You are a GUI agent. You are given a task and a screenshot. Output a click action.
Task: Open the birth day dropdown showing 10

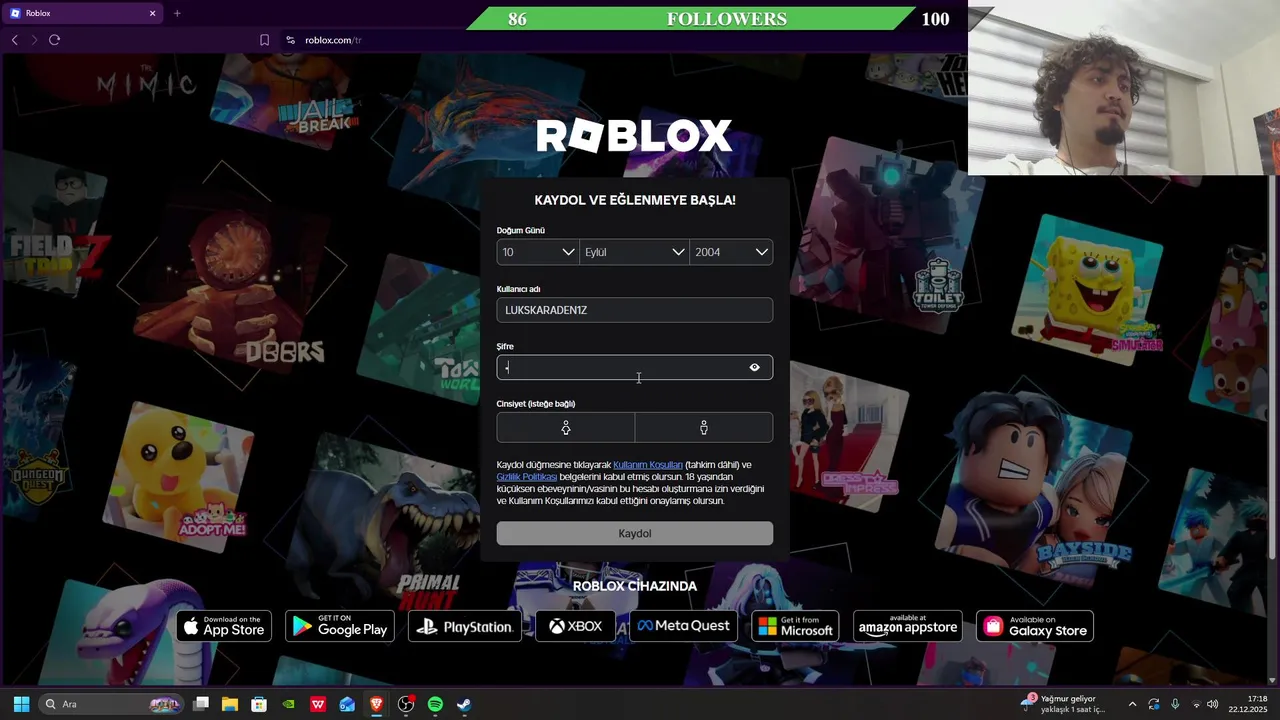pos(538,252)
